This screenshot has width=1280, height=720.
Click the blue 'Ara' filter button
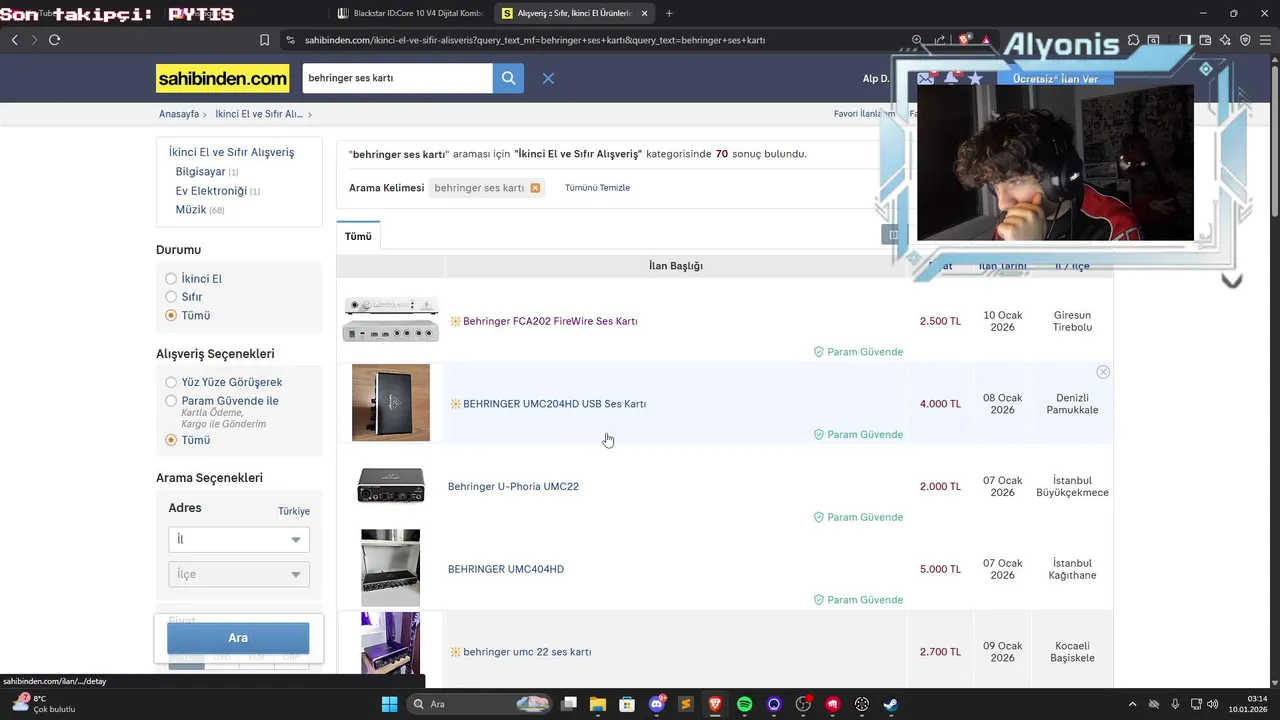click(238, 638)
